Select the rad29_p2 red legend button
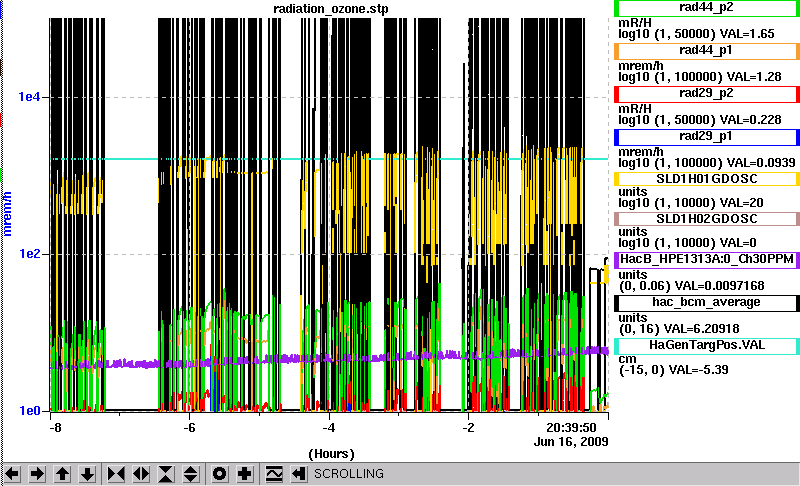 point(707,94)
